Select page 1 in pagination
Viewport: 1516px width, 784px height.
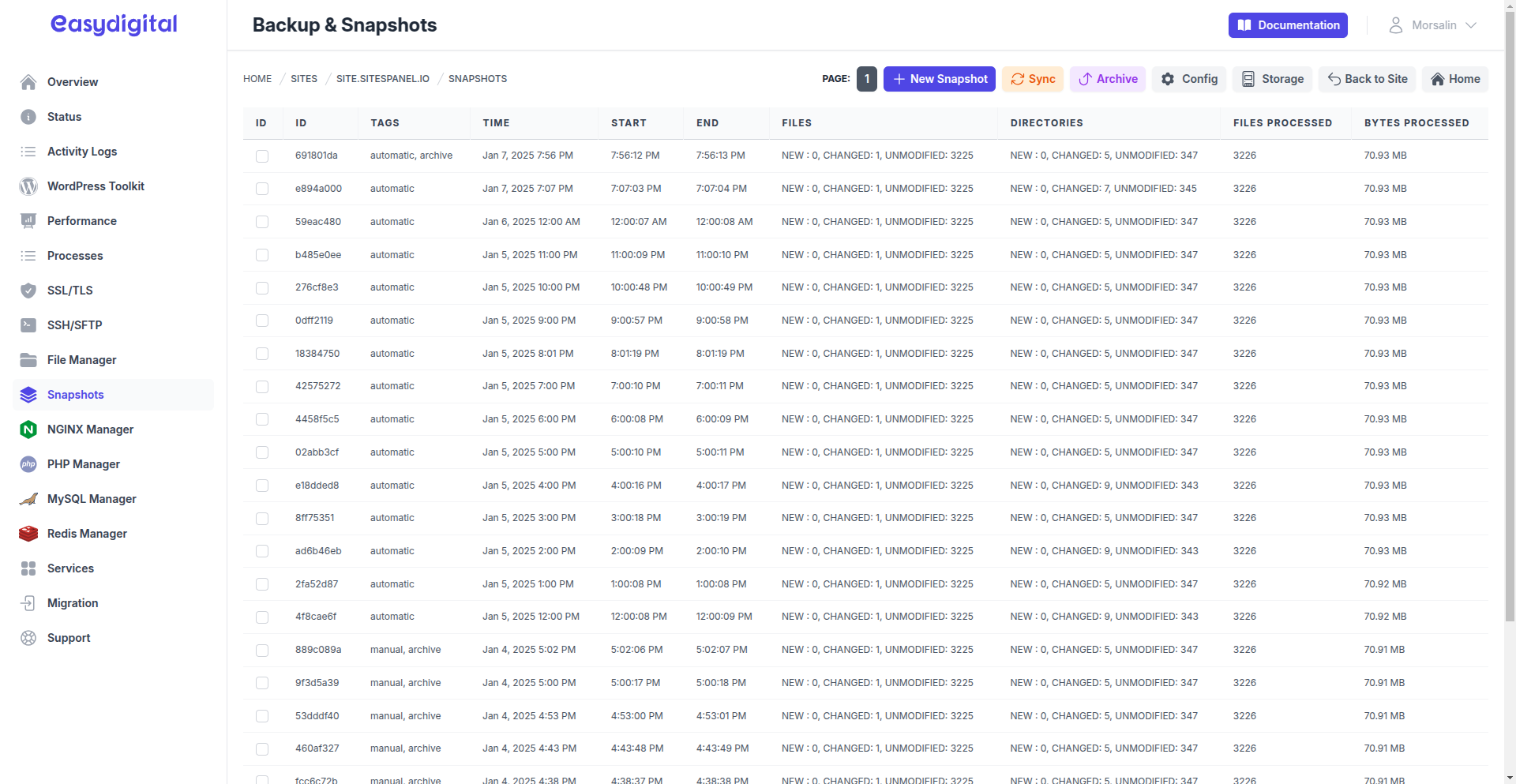(866, 79)
